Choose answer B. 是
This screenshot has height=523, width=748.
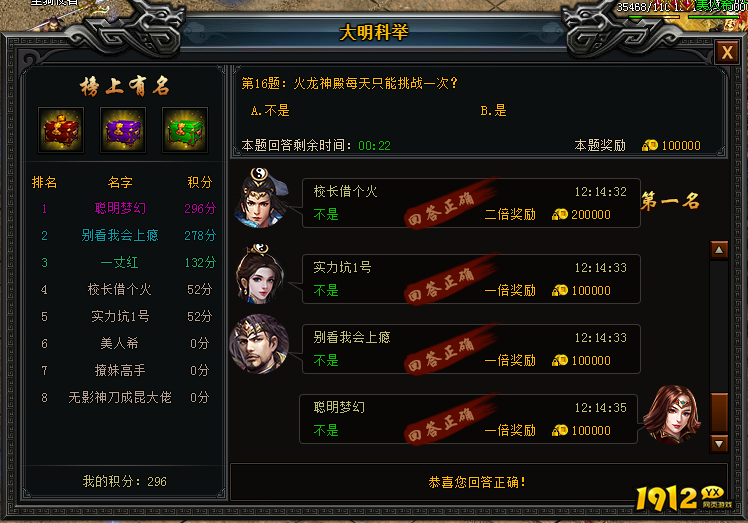(x=493, y=111)
